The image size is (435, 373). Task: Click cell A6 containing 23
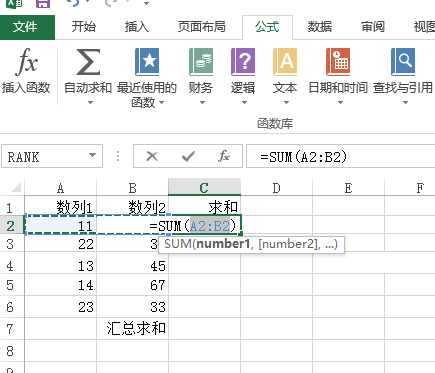pos(60,307)
